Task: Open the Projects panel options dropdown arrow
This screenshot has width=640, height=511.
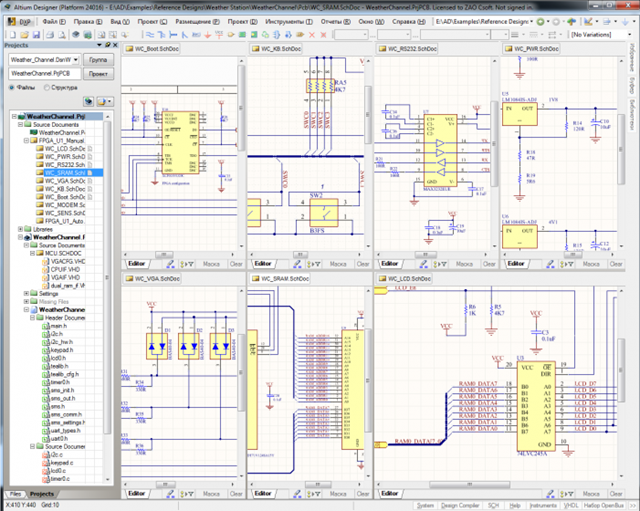Action: [99, 45]
